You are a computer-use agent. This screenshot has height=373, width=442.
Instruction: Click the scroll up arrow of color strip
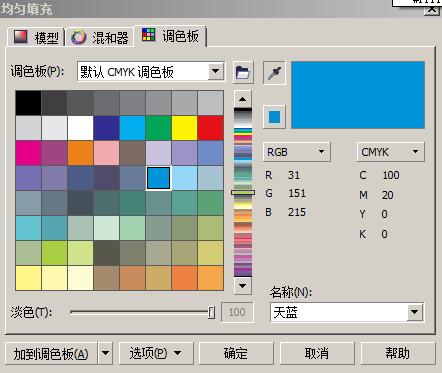[243, 99]
